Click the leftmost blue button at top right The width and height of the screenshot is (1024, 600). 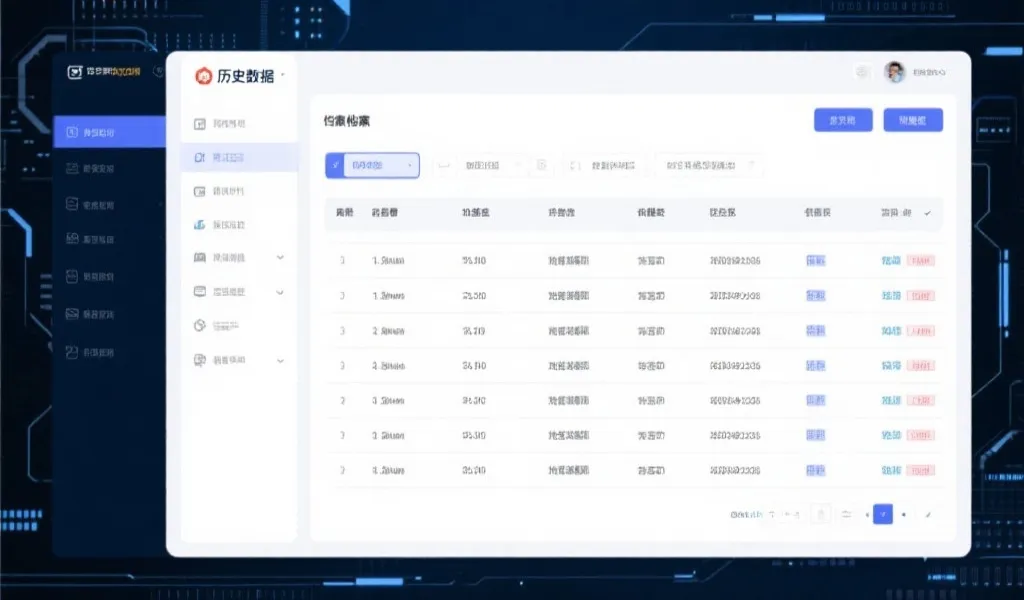[x=843, y=119]
